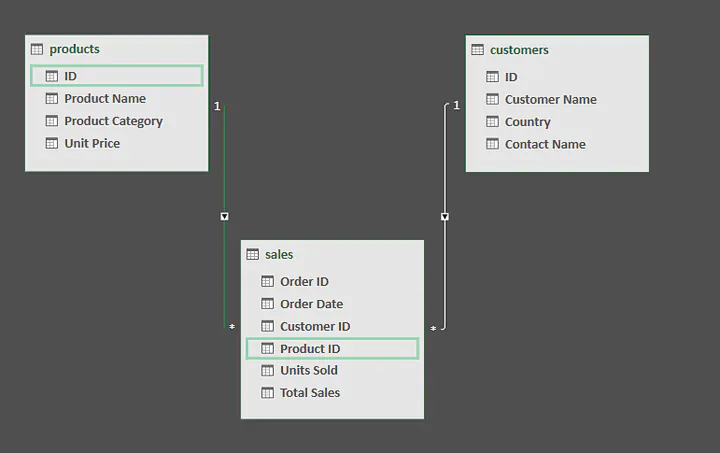Select the sales table header

pos(332,254)
